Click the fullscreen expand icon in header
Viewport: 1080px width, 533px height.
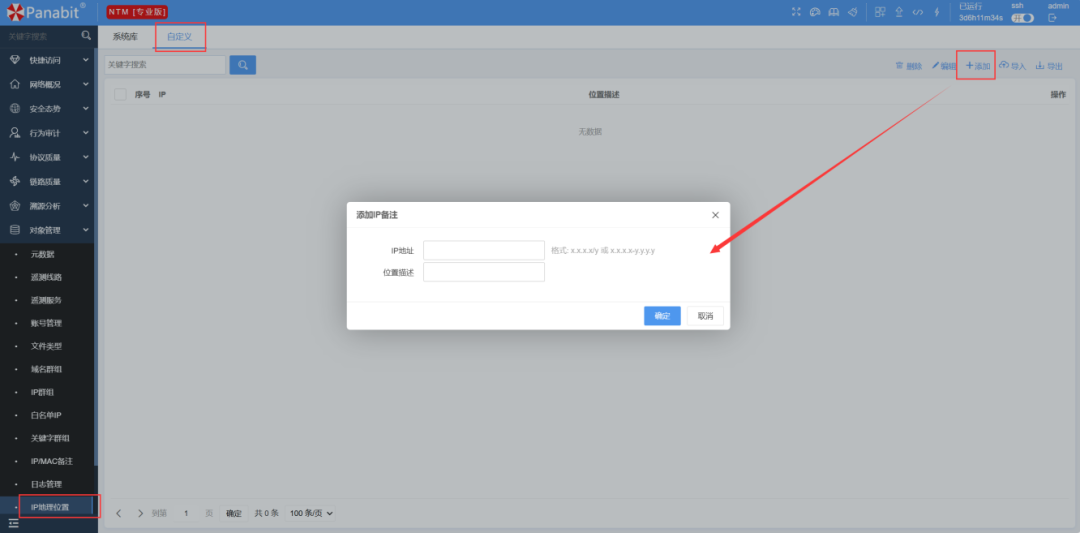pyautogui.click(x=796, y=12)
